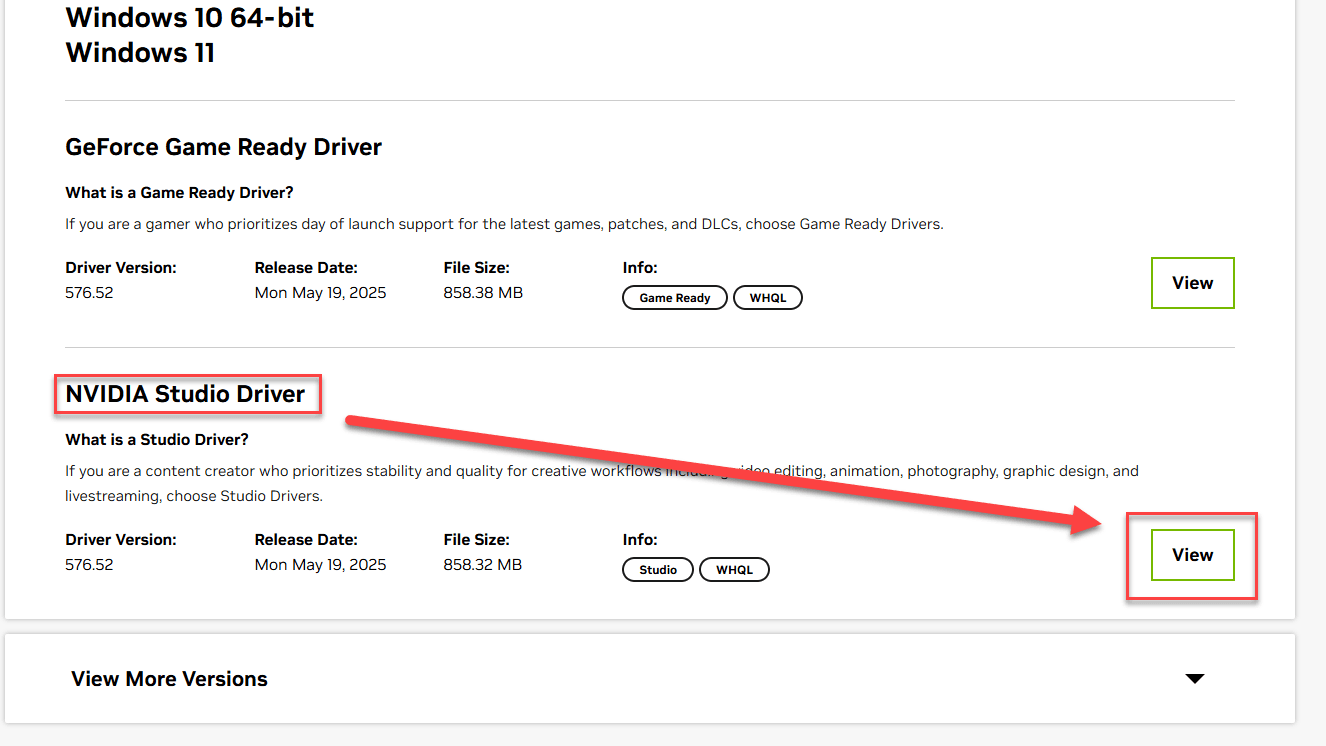Image resolution: width=1326 pixels, height=746 pixels.
Task: Select WHQL badge in Game Ready row
Action: point(767,298)
